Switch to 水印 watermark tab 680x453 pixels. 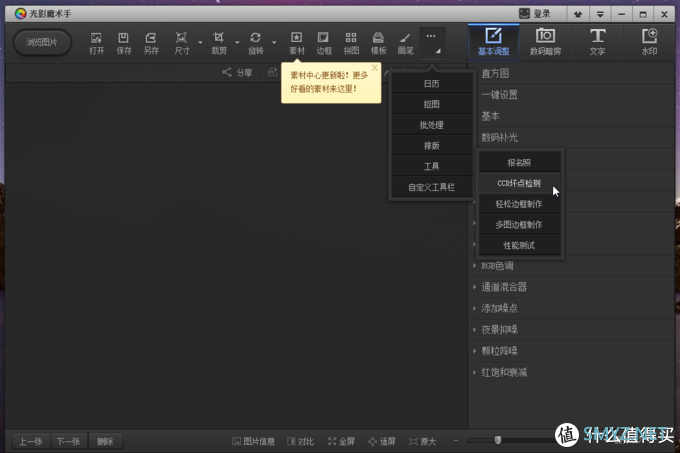pyautogui.click(x=649, y=42)
